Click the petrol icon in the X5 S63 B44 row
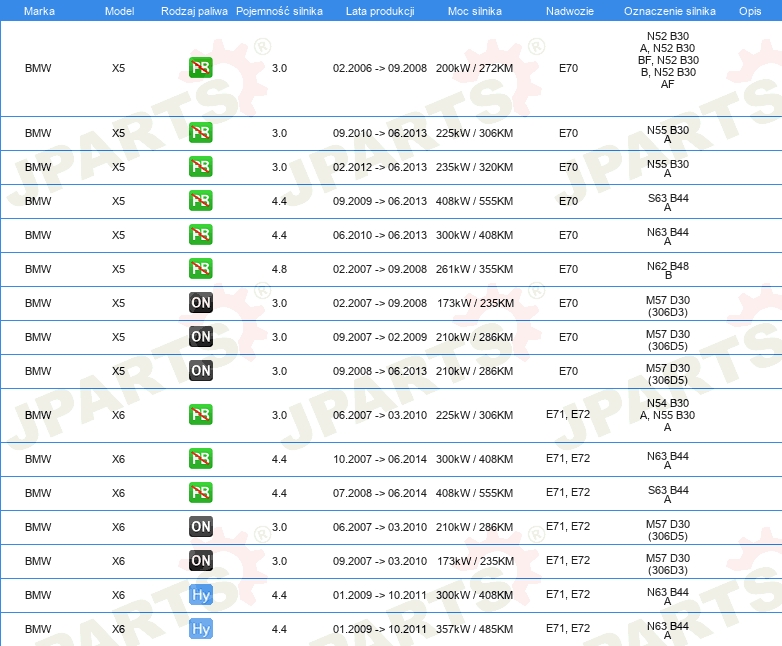This screenshot has width=782, height=646. tap(200, 201)
